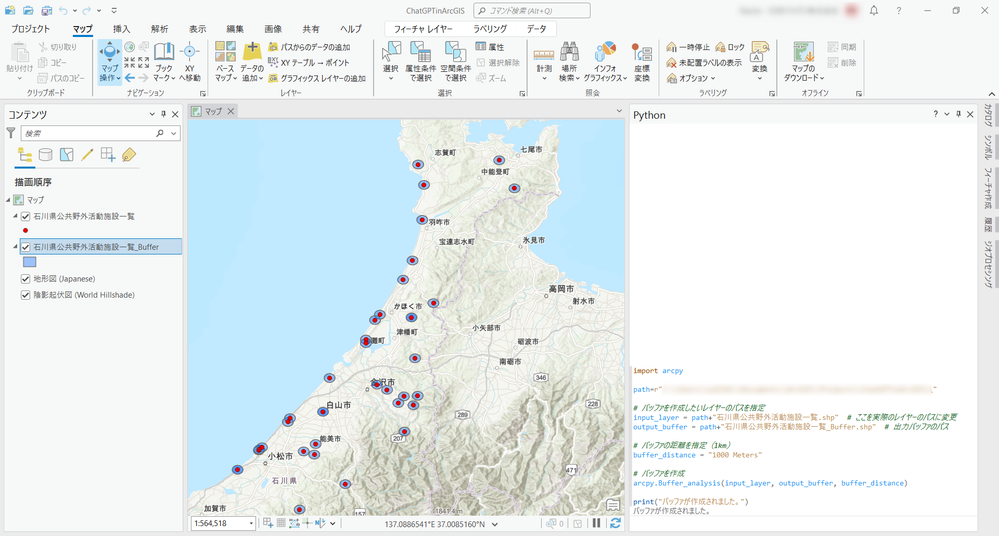This screenshot has width=999, height=536.
Task: Open the Measure (計測) tool
Action: [543, 54]
